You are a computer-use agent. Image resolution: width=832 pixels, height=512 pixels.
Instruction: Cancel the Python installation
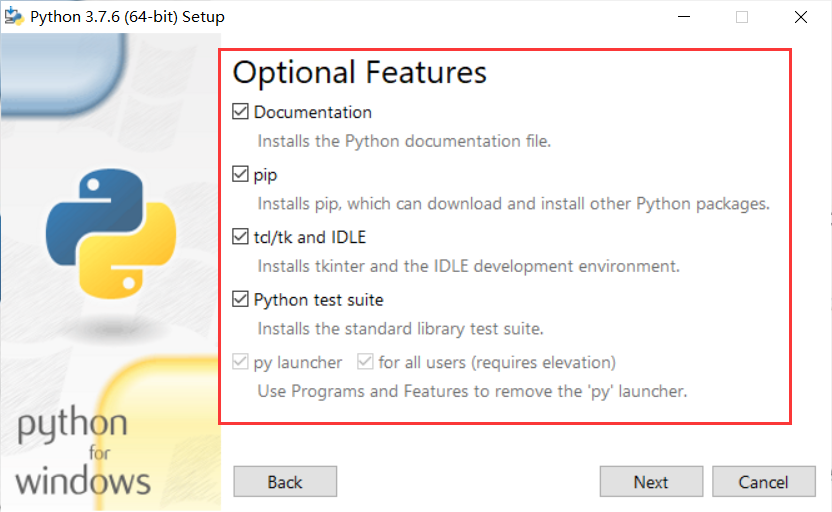coord(764,481)
